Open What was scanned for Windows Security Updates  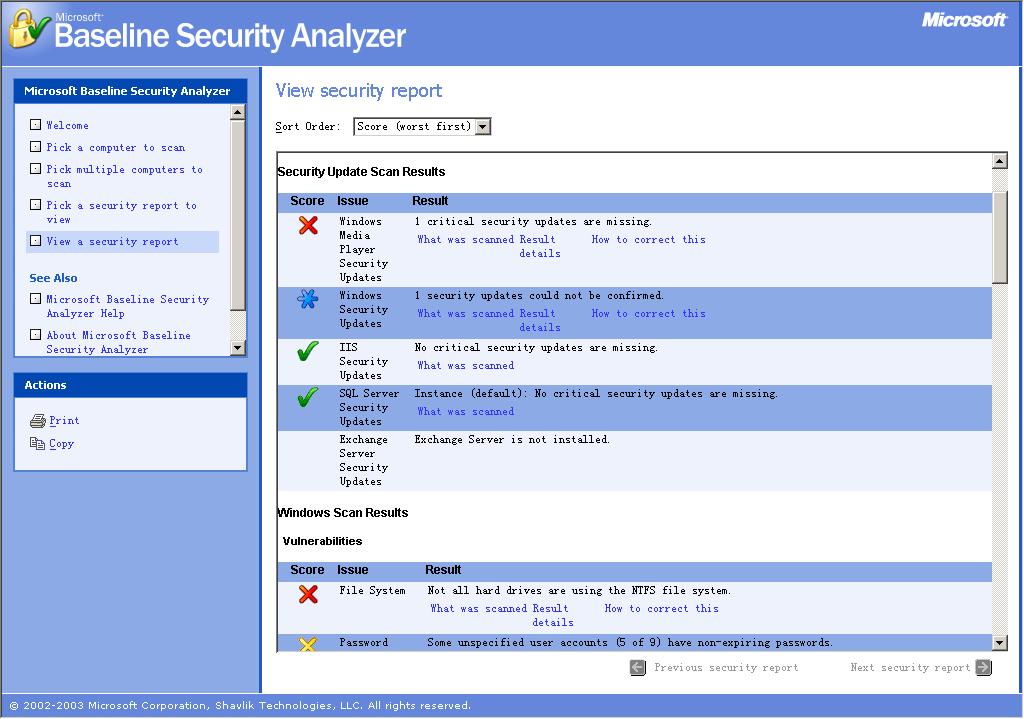point(466,313)
